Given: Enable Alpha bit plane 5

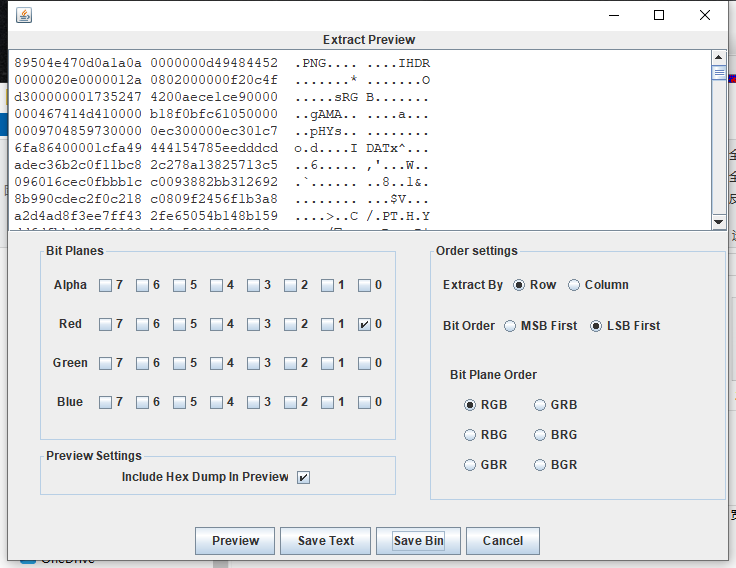Looking at the screenshot, I should 179,285.
